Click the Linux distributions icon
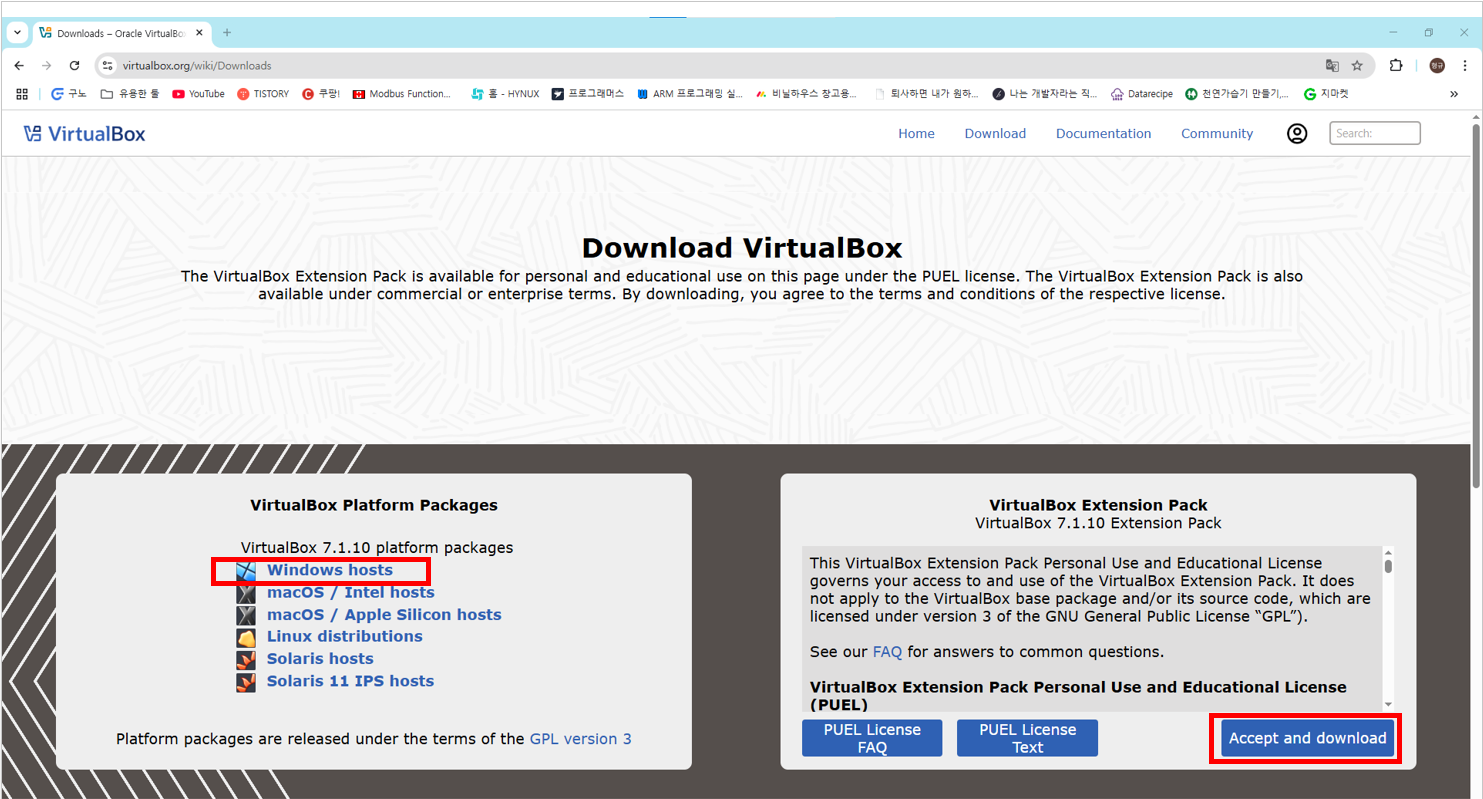 pos(246,637)
